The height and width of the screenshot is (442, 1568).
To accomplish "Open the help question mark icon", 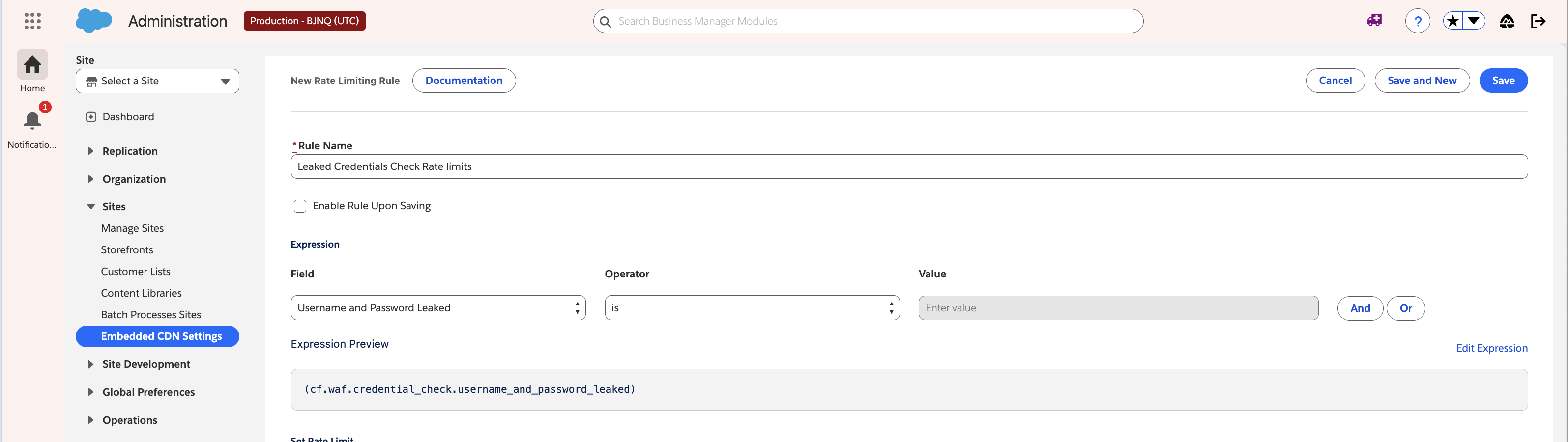I will [x=1418, y=21].
